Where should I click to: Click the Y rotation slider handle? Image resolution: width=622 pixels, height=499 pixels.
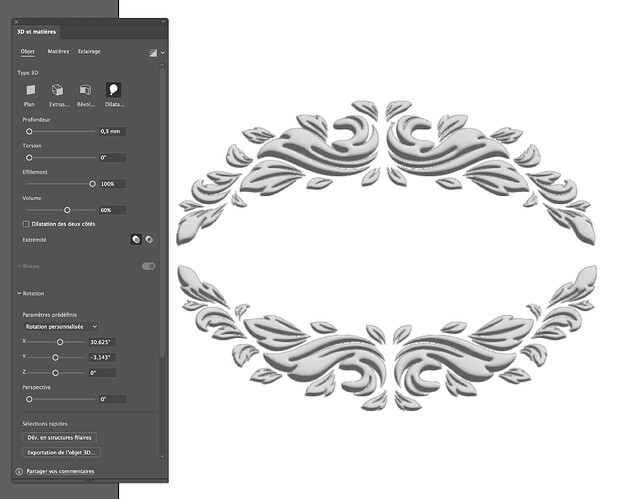[x=55, y=357]
